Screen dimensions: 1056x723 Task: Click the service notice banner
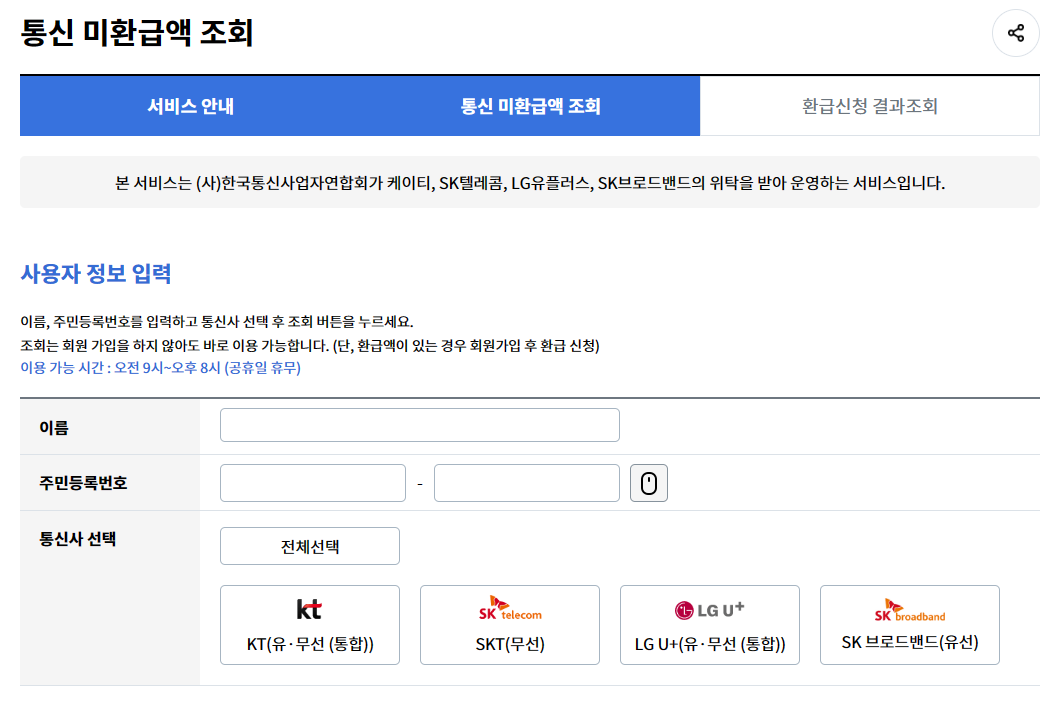tap(528, 182)
